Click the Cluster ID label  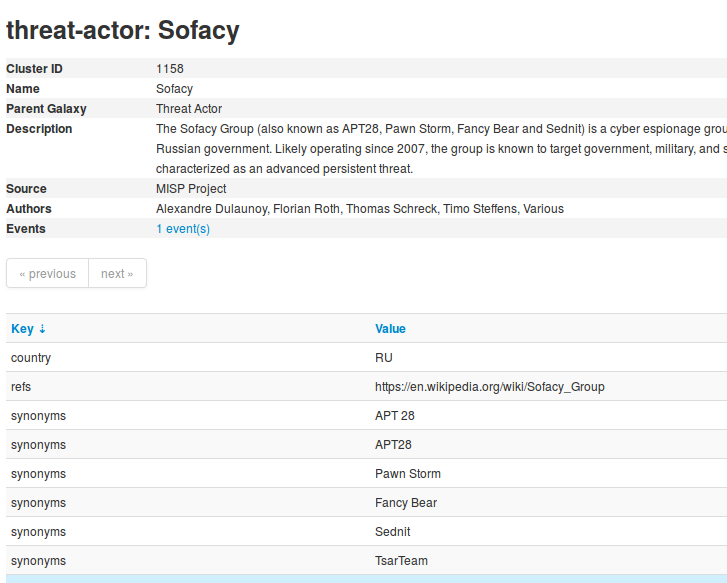click(34, 69)
